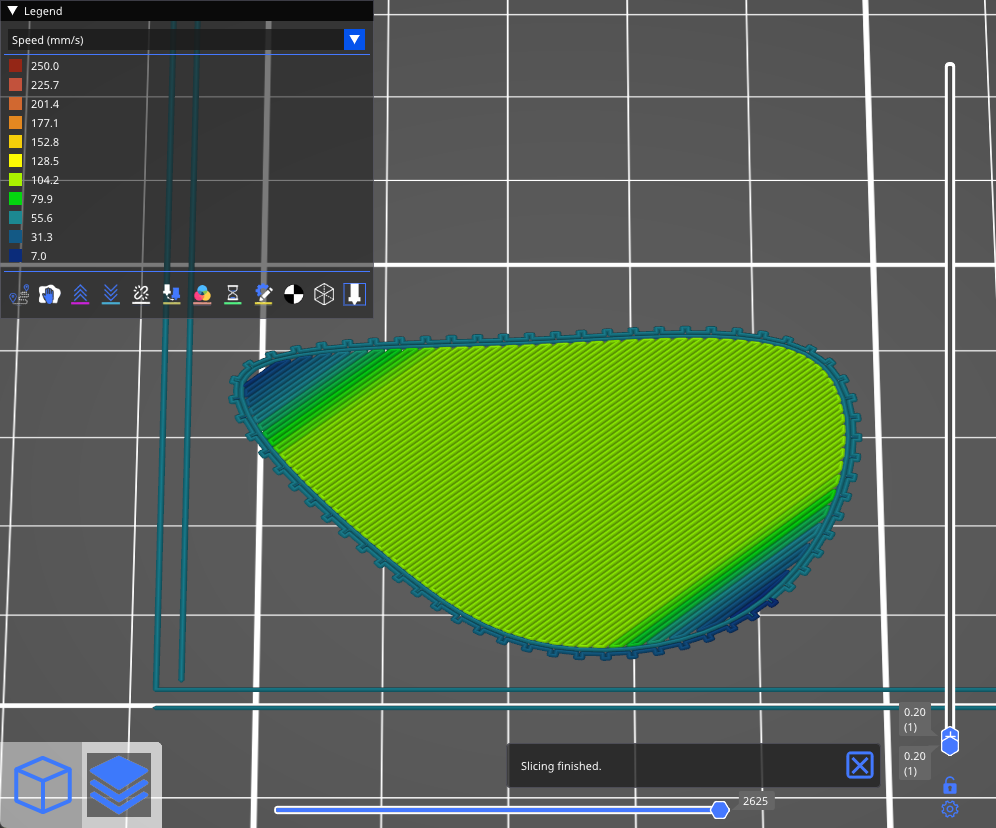996x828 pixels.
Task: Toggle wipes visibility using the hand icon
Action: pos(49,294)
